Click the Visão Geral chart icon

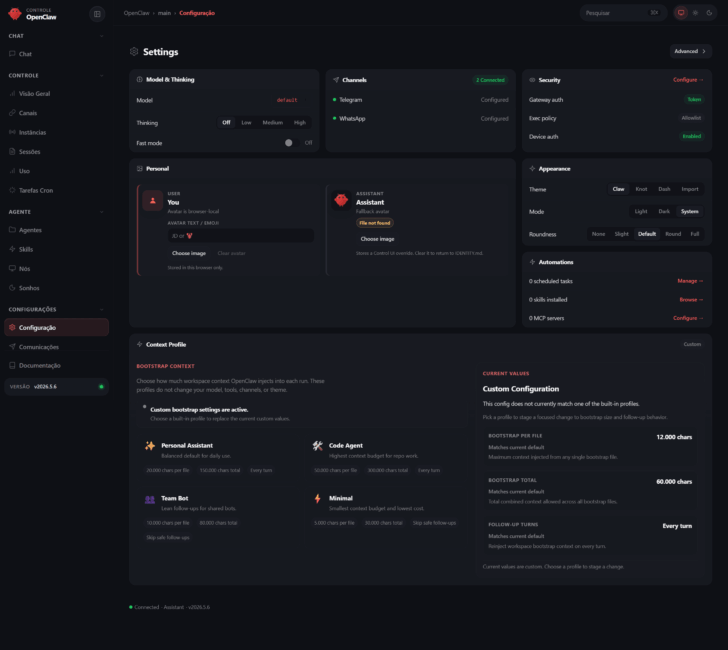coord(12,93)
